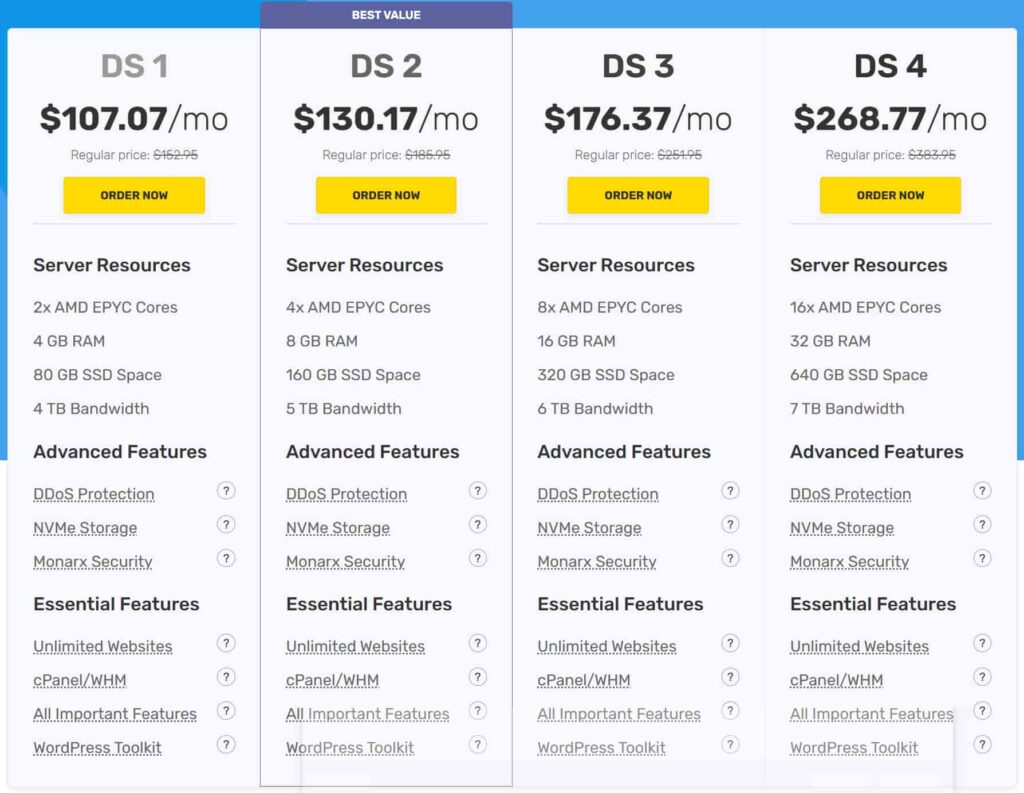Open DS 3 NVMe Storage link
Viewport: 1024px width, 793px height.
(589, 528)
